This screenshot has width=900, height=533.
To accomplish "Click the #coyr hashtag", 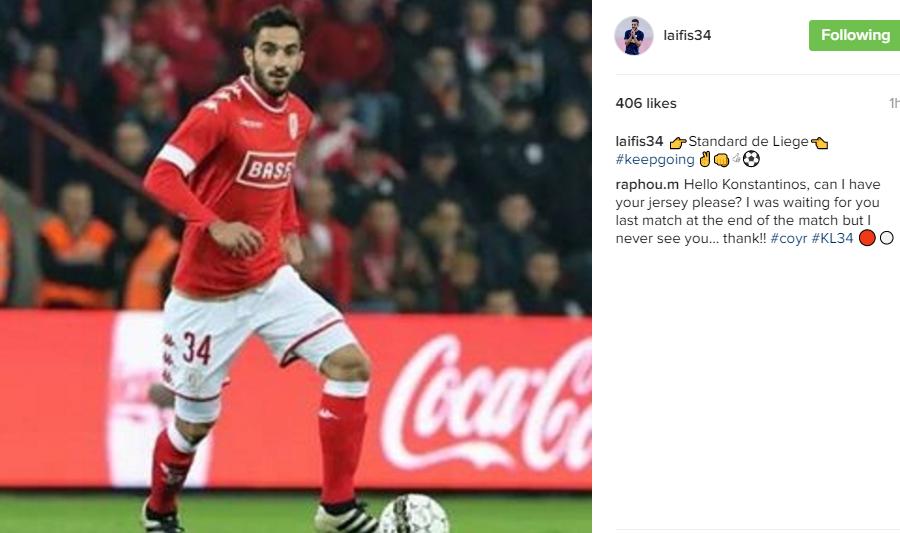I will click(789, 239).
